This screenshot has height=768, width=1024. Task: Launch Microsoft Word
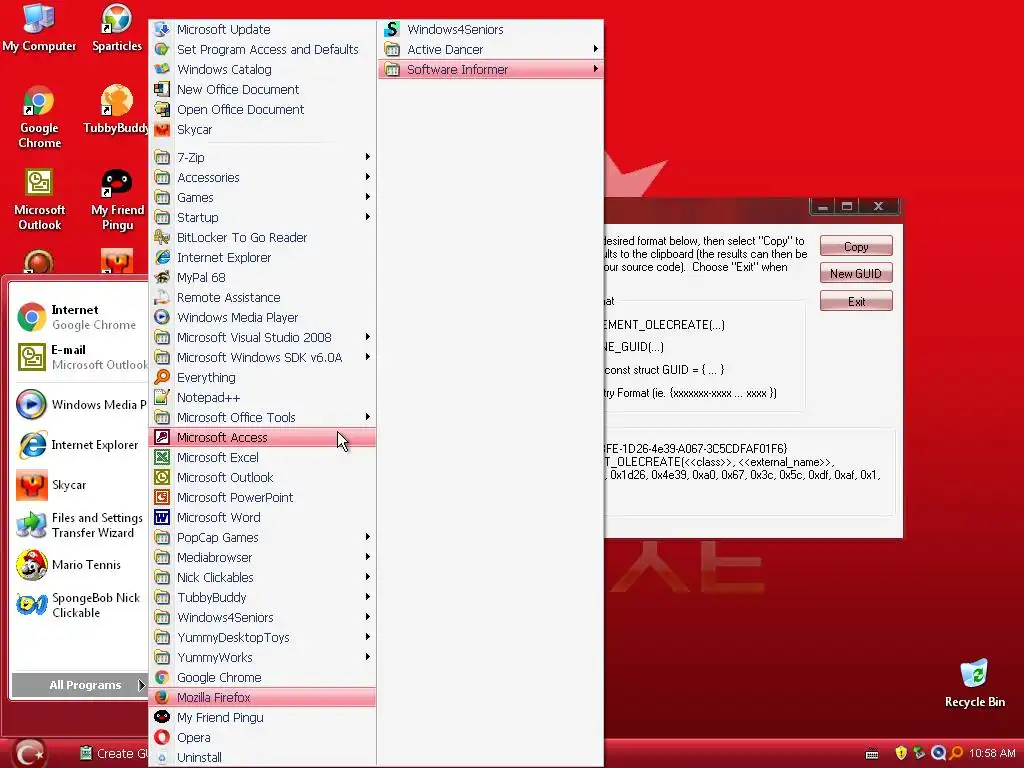[263, 517]
